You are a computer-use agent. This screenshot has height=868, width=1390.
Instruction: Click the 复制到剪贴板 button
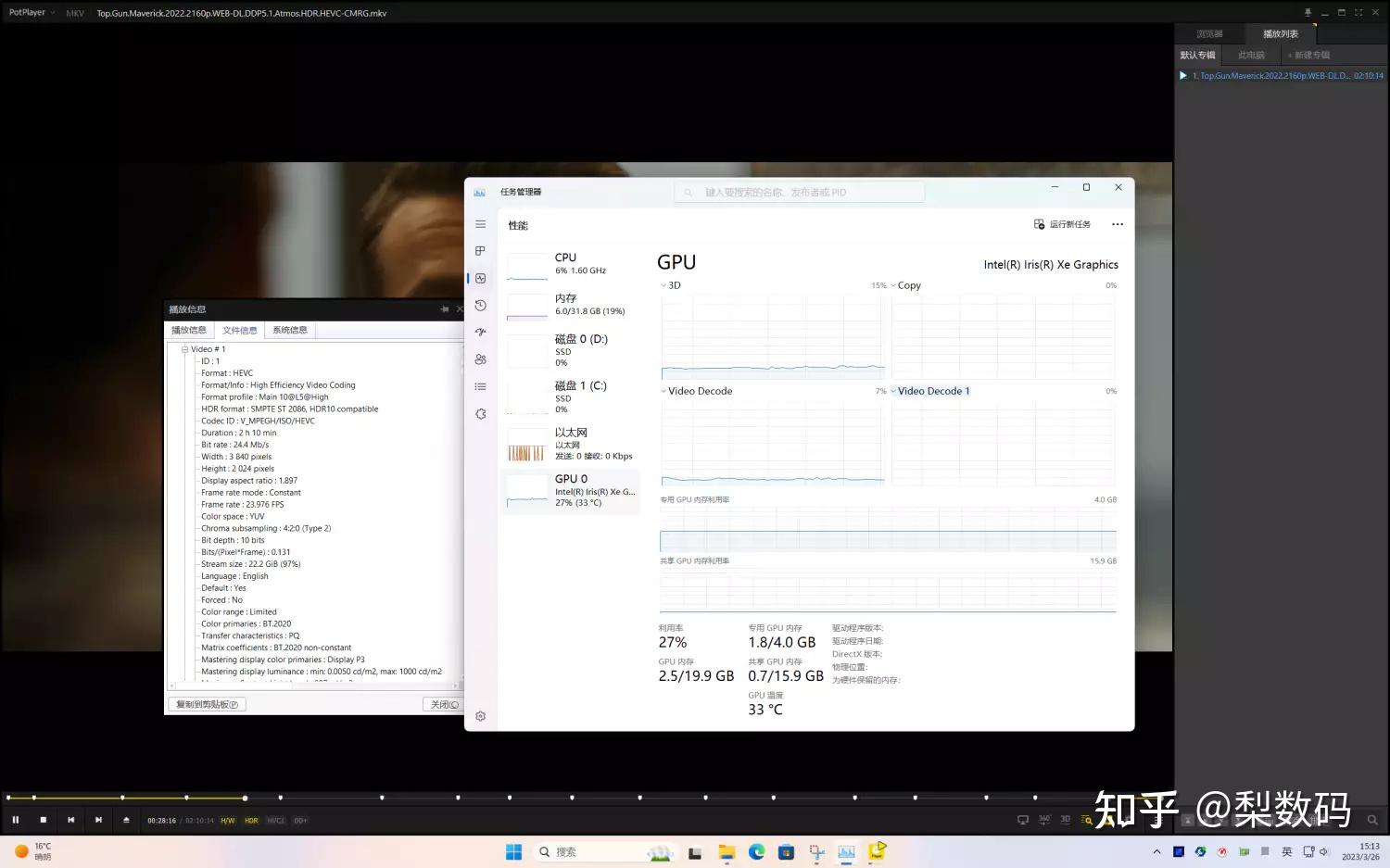pyautogui.click(x=206, y=704)
